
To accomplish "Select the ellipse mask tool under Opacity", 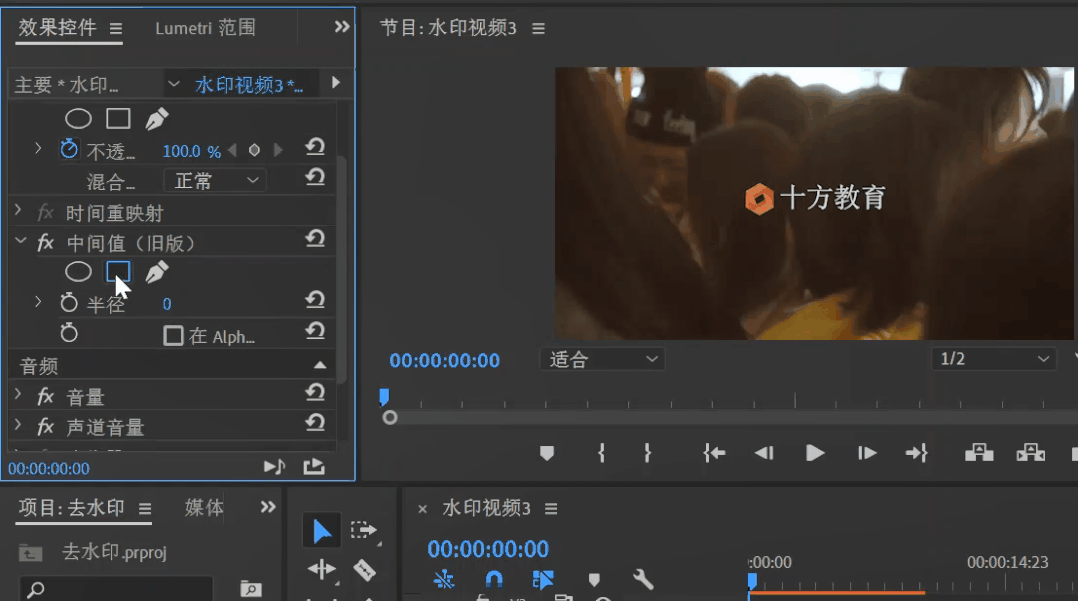I will (x=78, y=119).
